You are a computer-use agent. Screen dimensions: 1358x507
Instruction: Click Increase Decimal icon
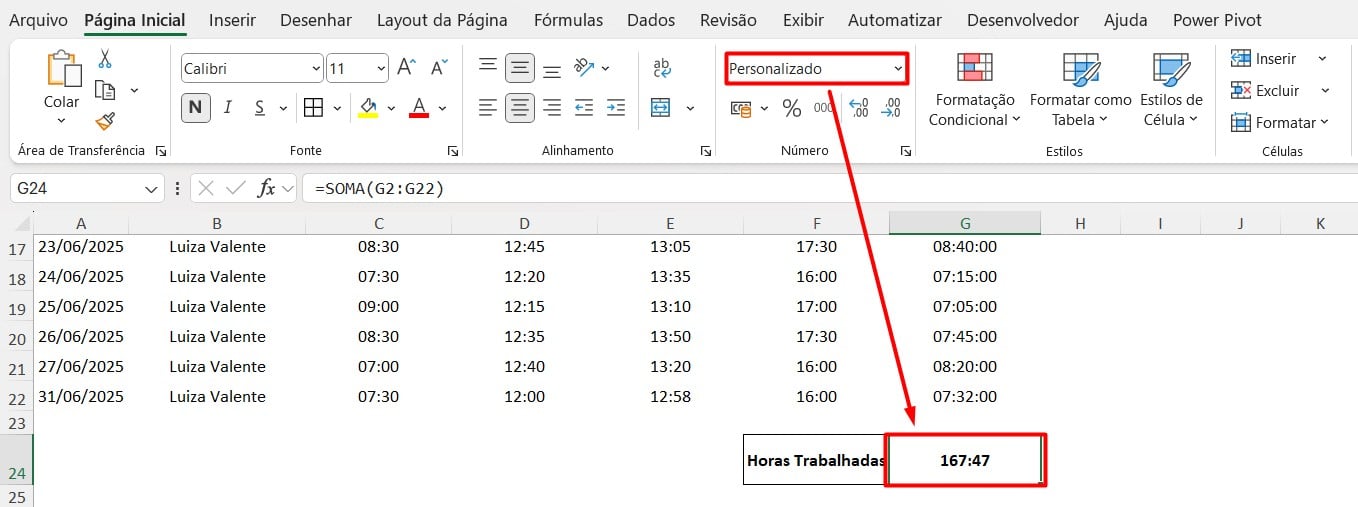pyautogui.click(x=858, y=108)
